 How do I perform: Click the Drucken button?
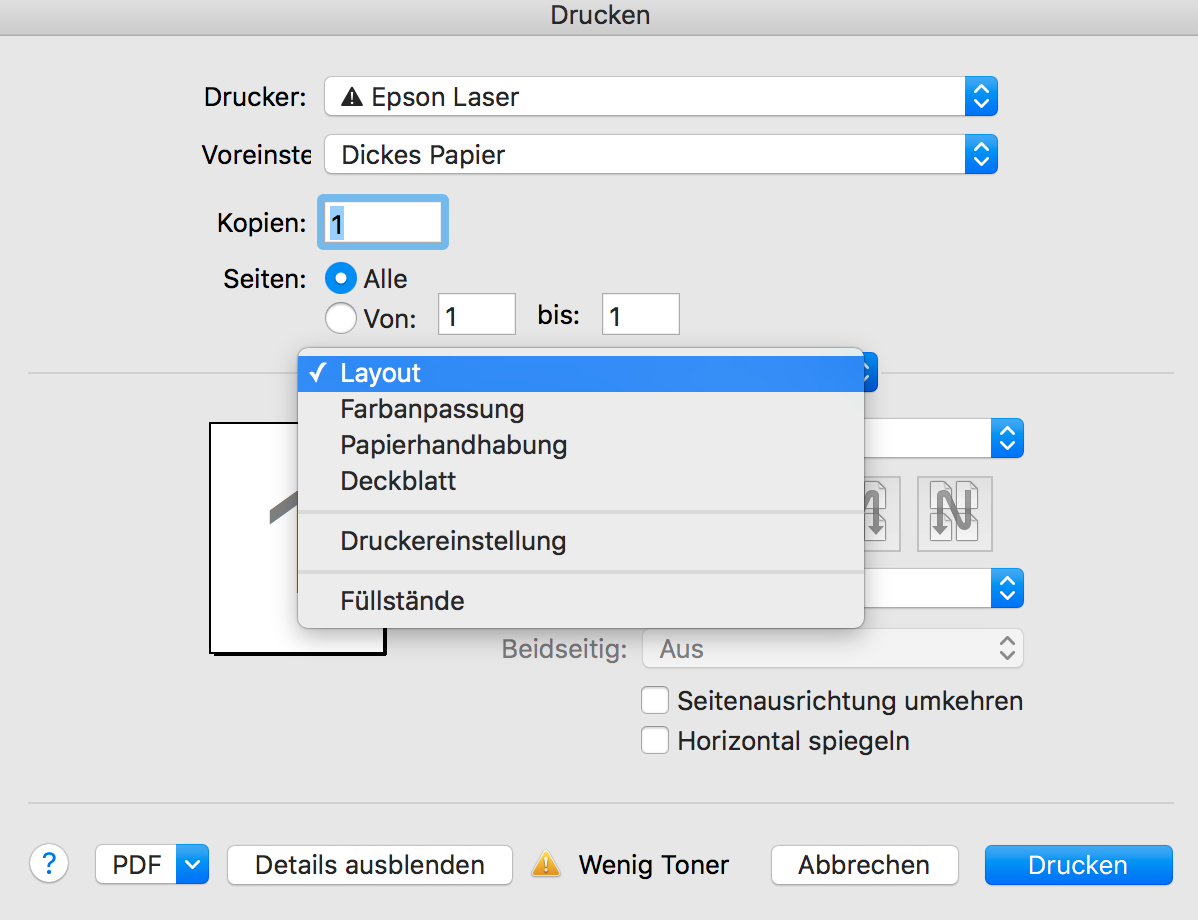point(1078,864)
